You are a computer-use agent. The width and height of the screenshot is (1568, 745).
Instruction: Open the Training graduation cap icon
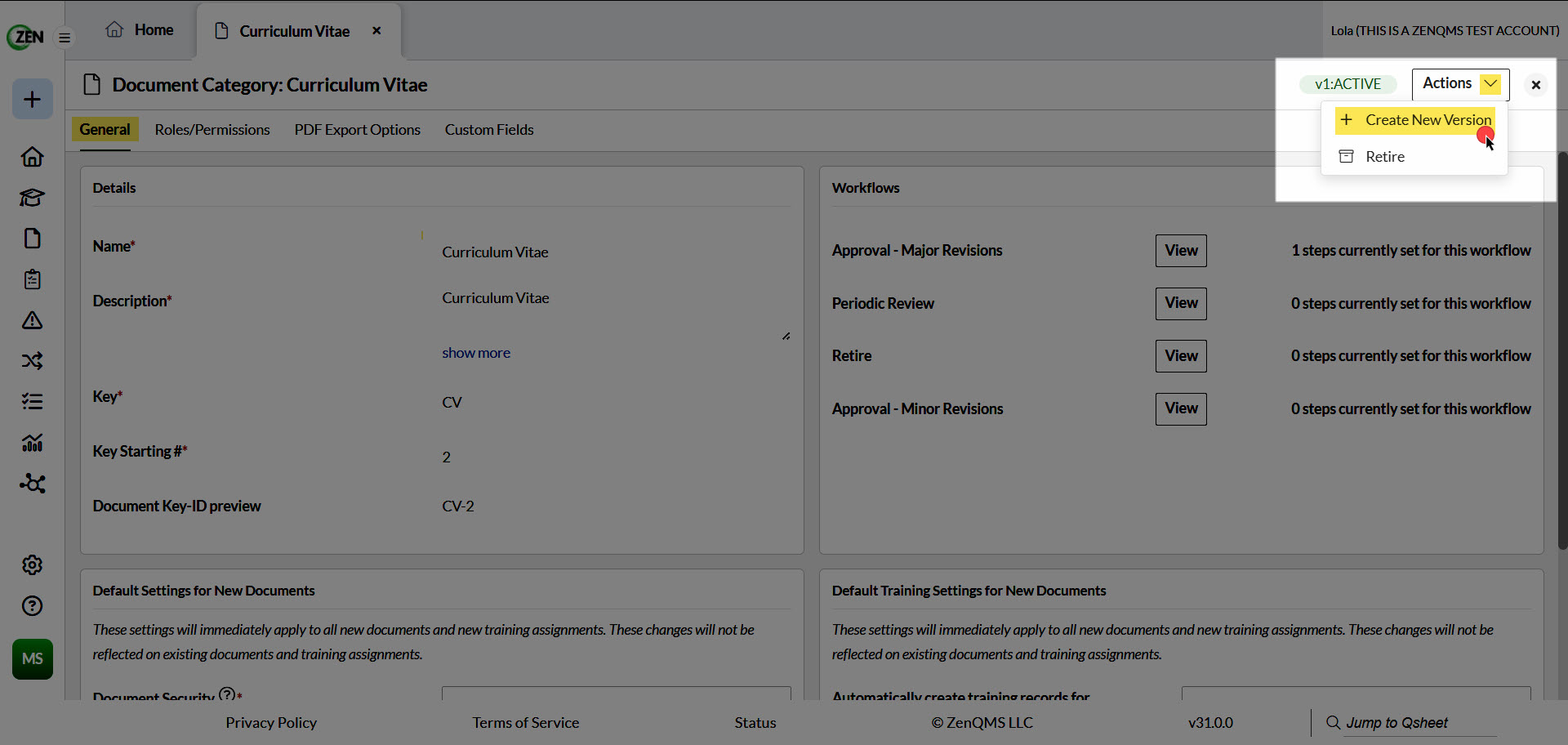point(33,198)
